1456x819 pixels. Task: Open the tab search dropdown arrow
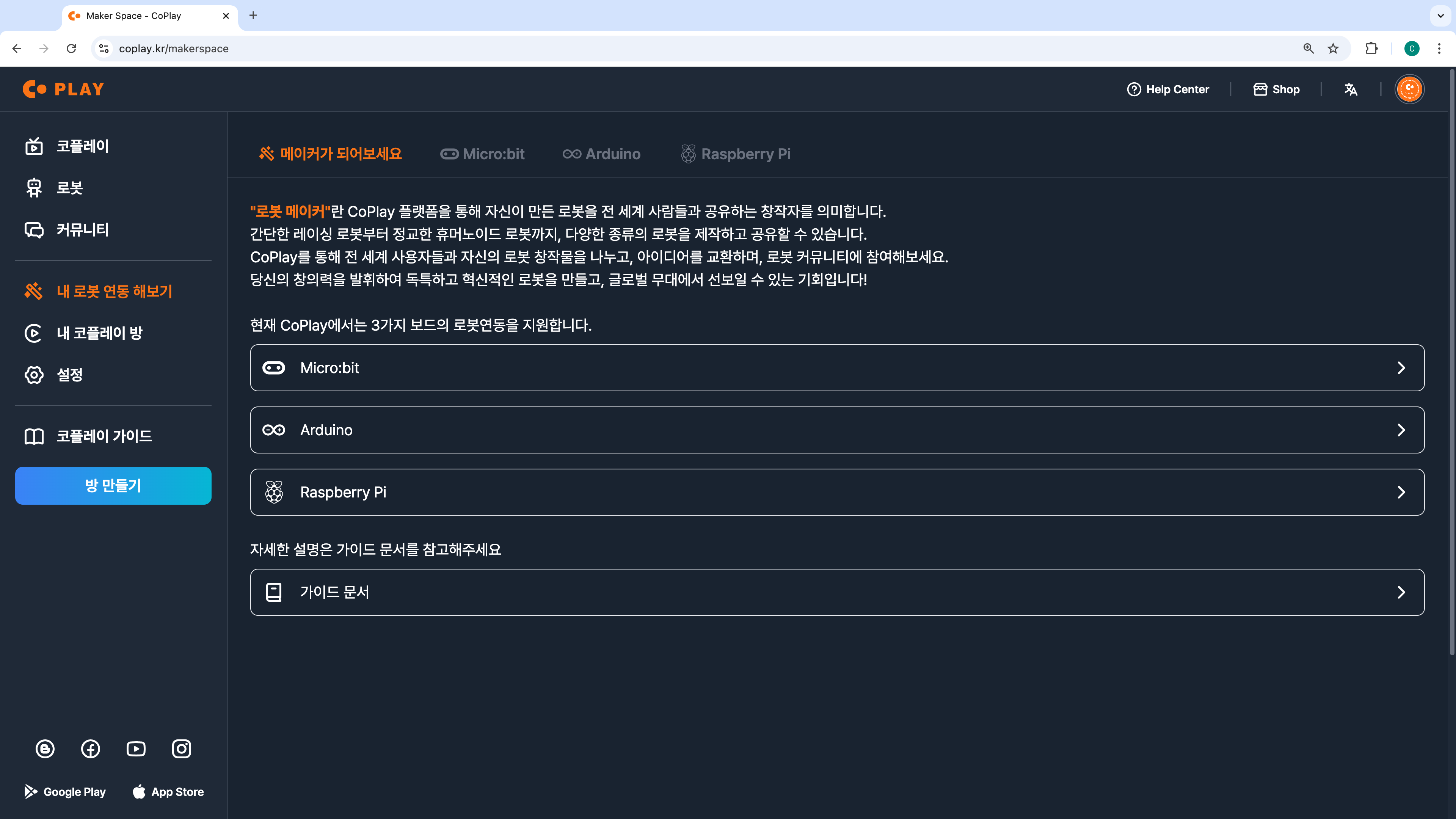[1441, 16]
